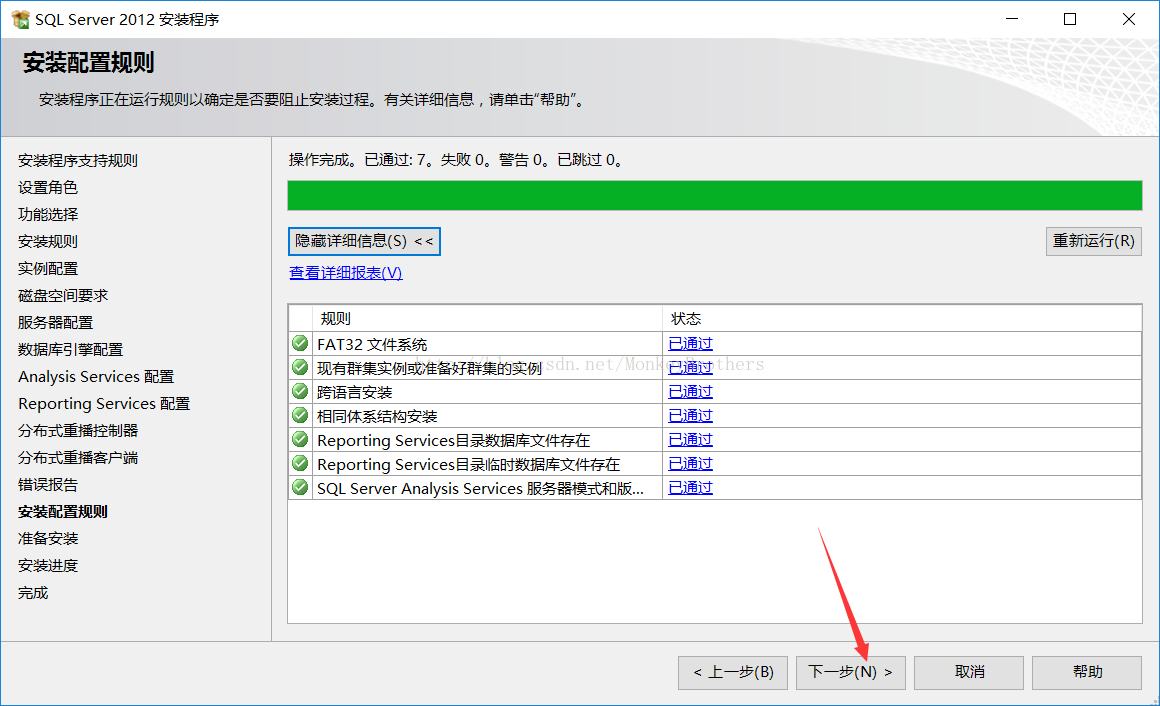Open the 查看详细报表(V) link

click(x=345, y=273)
